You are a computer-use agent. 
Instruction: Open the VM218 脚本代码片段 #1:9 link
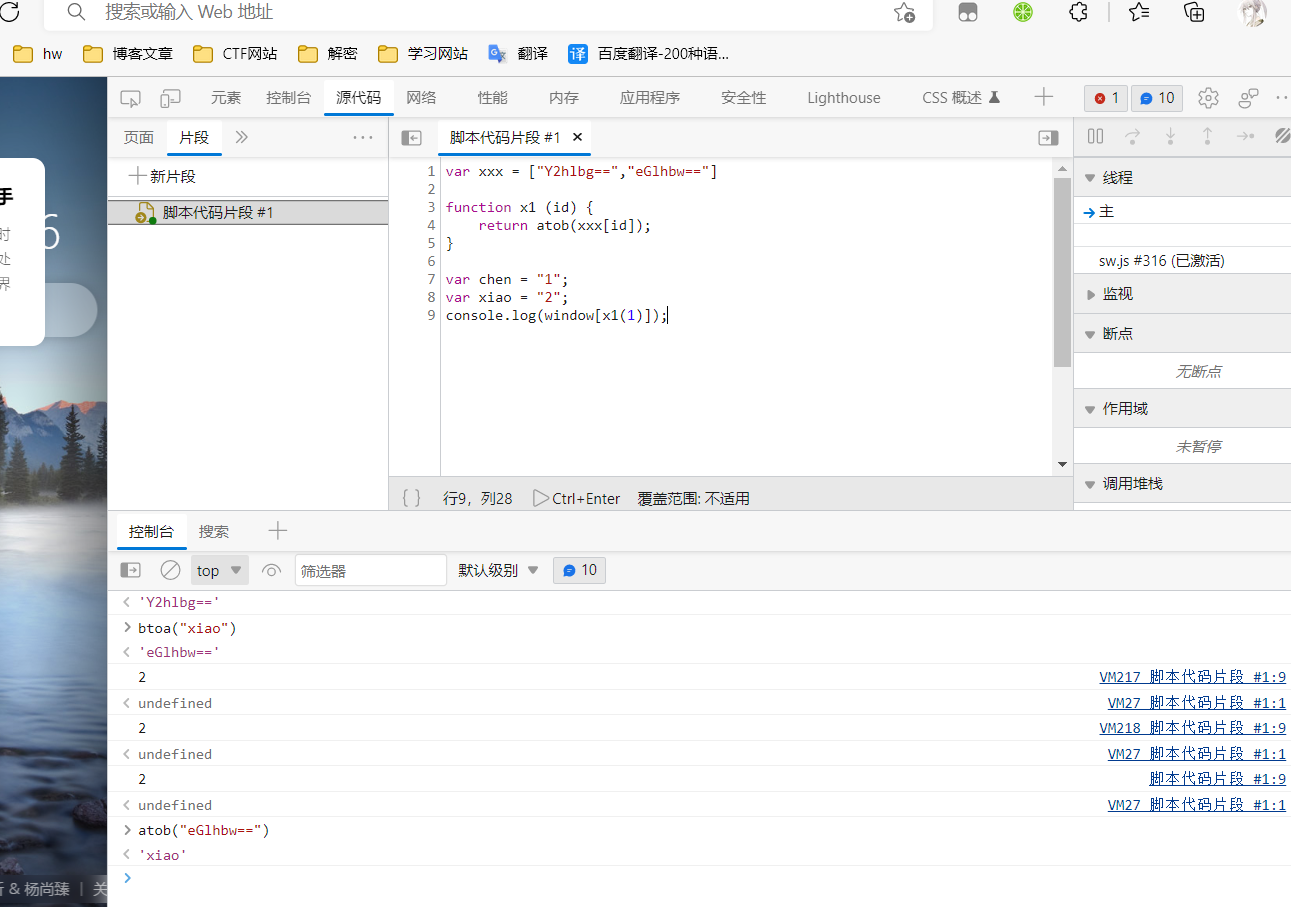[1192, 728]
